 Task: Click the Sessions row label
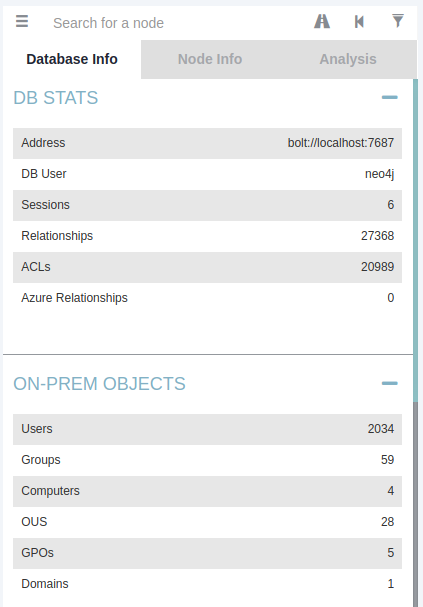[x=46, y=205]
